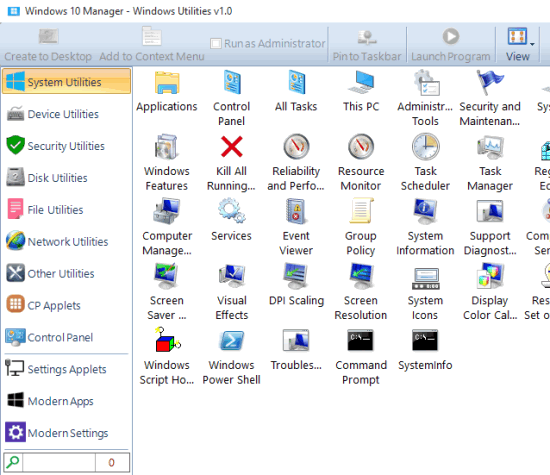Open Other Utilities category
The image size is (550, 475).
66,273
